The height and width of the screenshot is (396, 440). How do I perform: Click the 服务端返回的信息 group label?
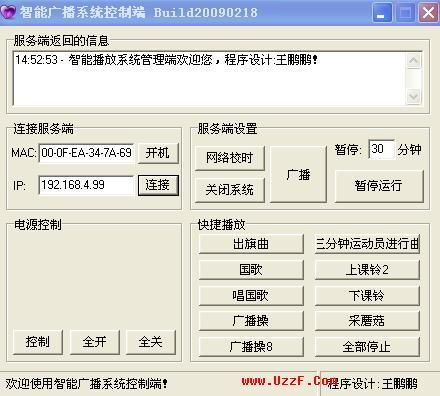pyautogui.click(x=61, y=41)
